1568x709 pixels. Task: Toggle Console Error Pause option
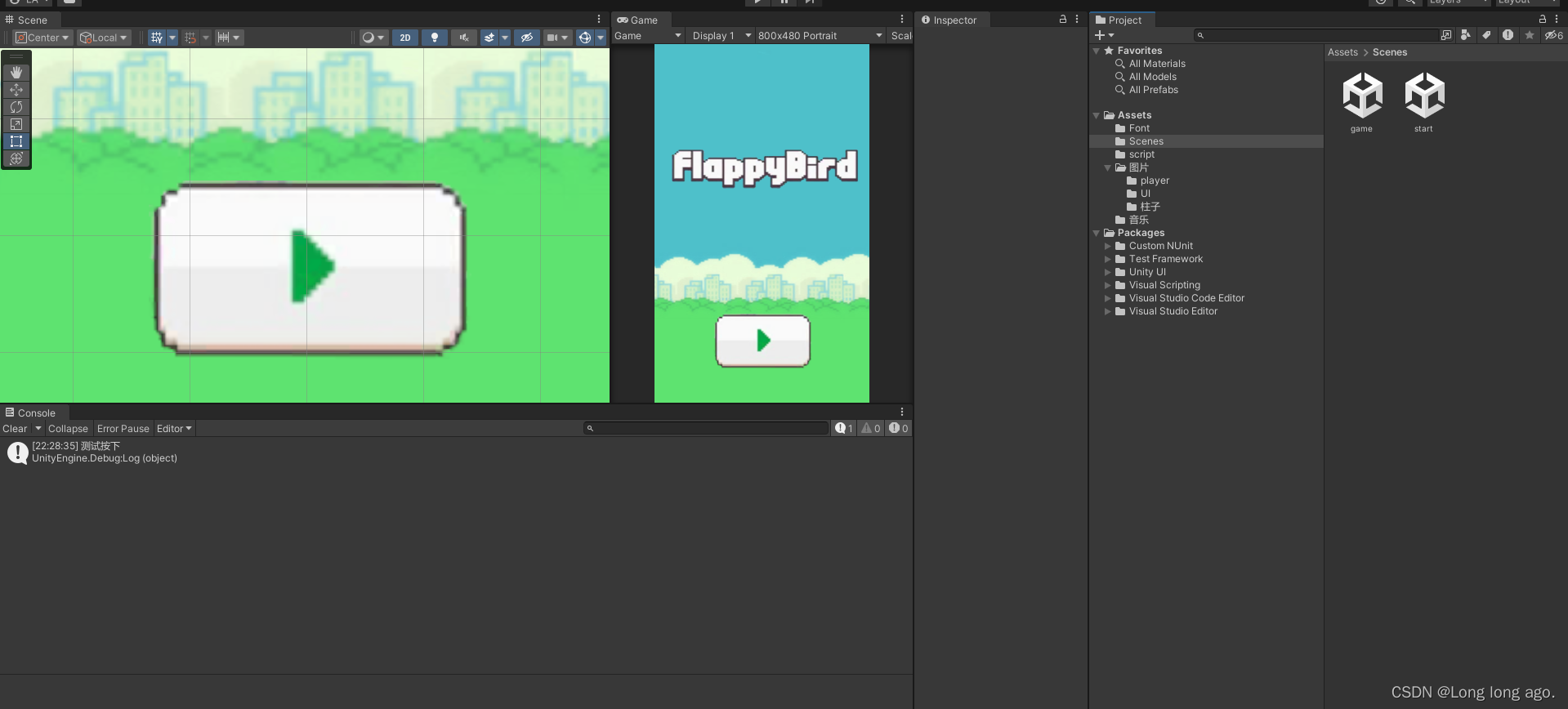[123, 429]
